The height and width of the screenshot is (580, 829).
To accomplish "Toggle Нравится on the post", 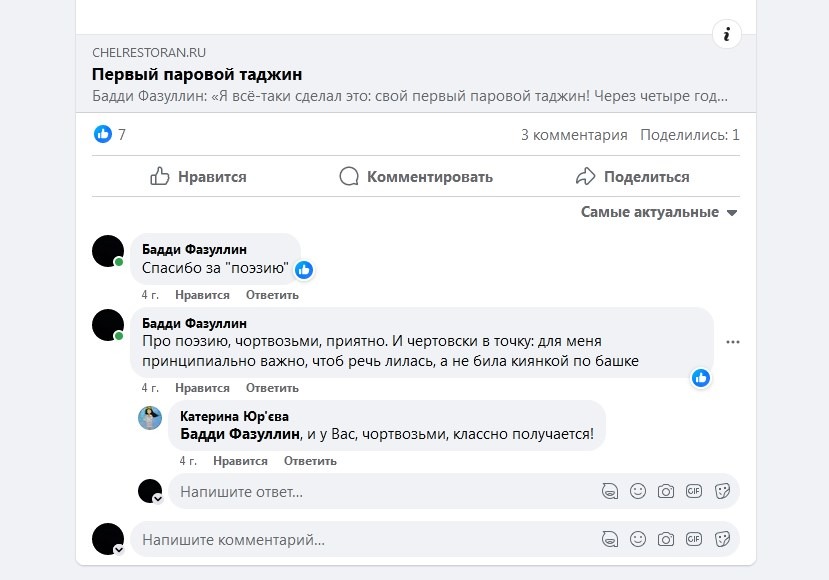I will [x=198, y=177].
